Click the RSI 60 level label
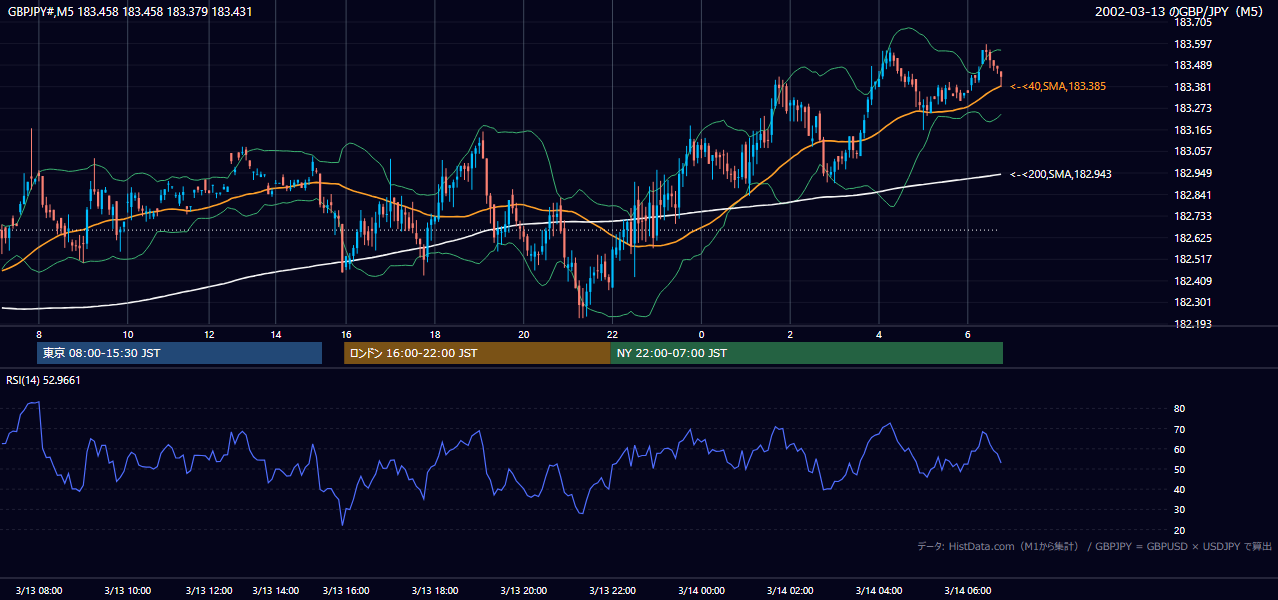 (1179, 449)
